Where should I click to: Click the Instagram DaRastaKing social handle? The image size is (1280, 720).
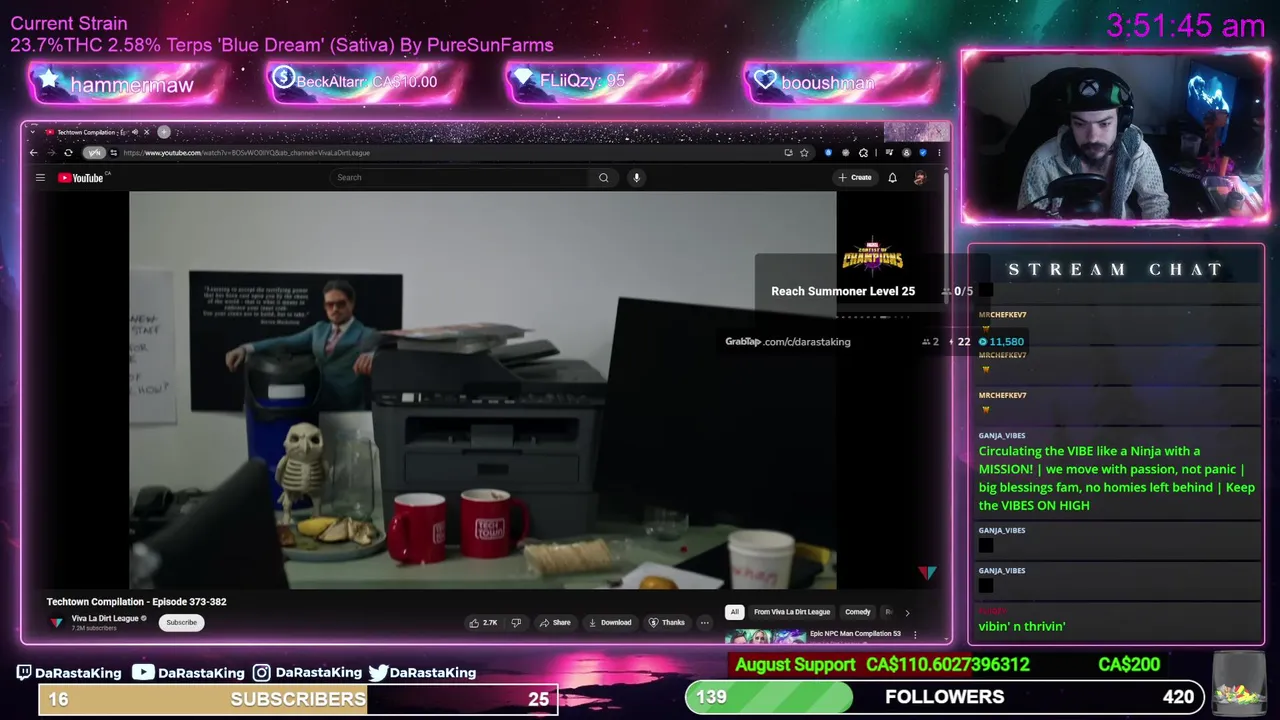pyautogui.click(x=307, y=673)
